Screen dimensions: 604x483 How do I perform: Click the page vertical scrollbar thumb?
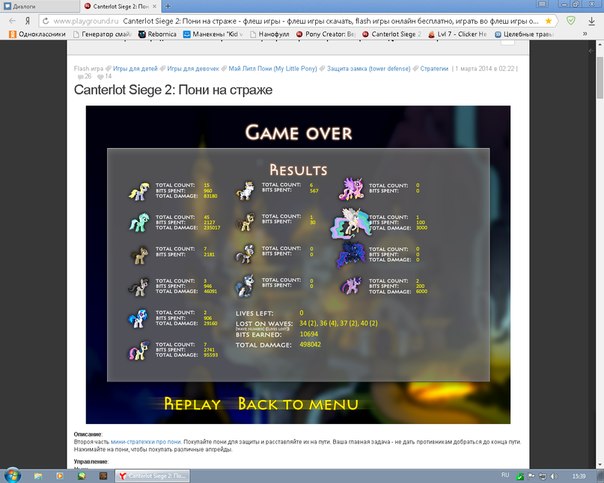pos(600,77)
